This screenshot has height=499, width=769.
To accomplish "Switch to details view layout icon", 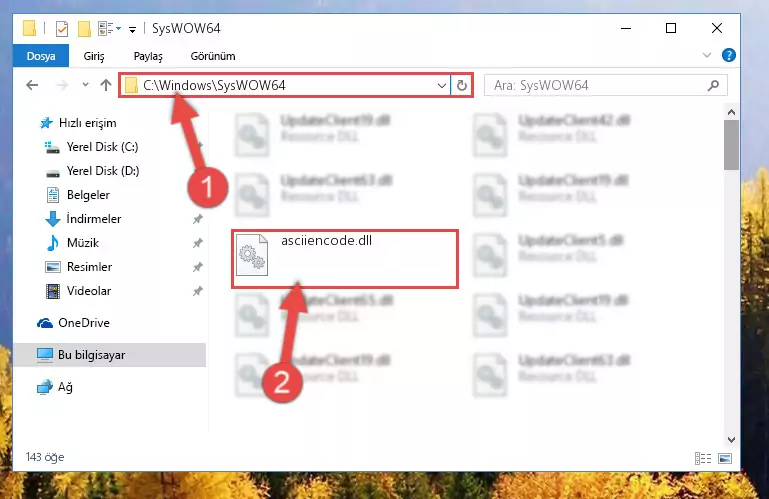I will [703, 458].
